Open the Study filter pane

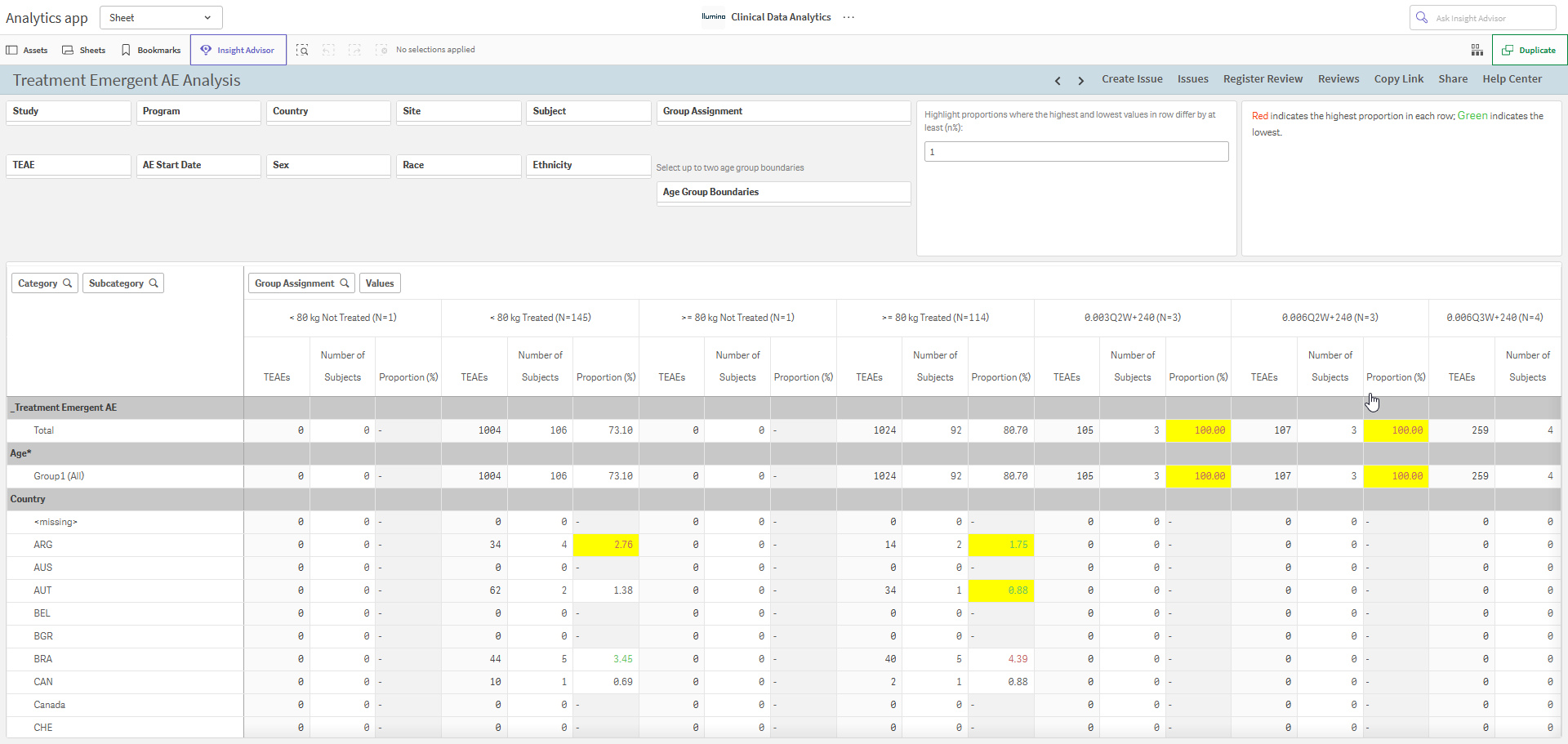click(69, 112)
